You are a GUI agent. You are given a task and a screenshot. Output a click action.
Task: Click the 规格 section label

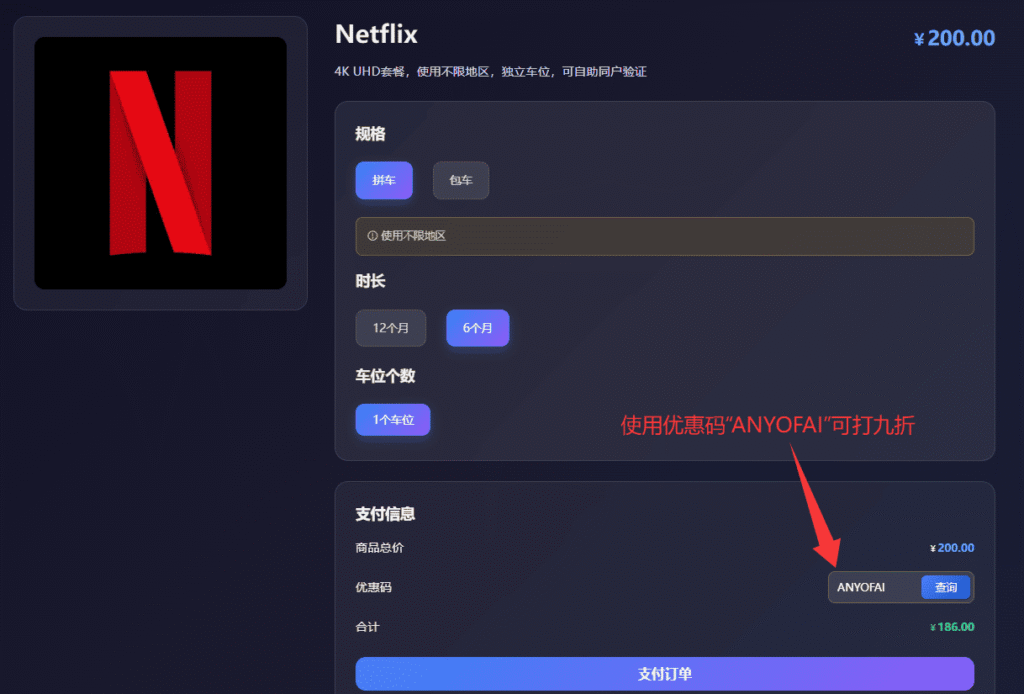368,133
